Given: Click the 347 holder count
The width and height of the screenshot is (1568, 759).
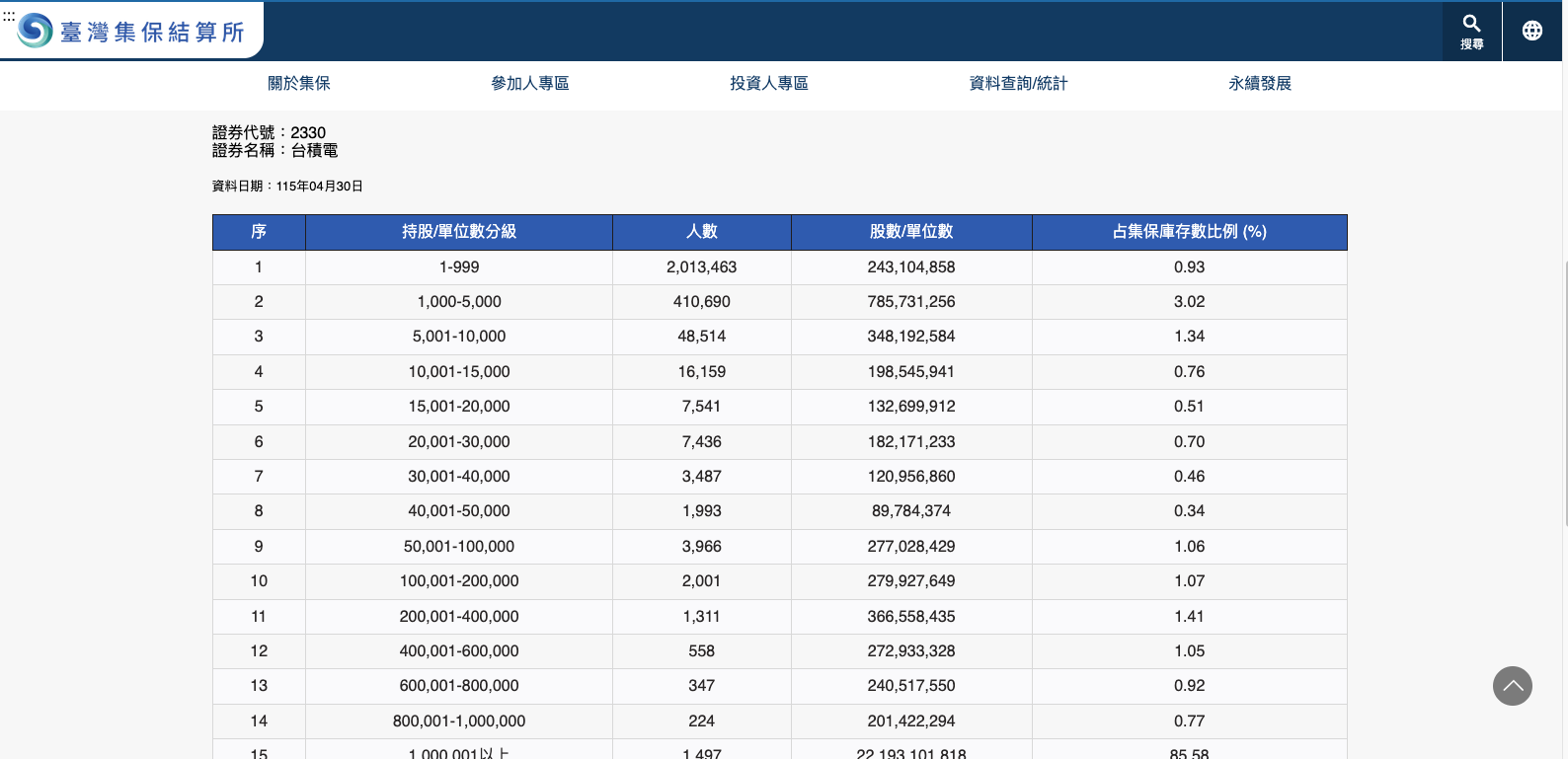Looking at the screenshot, I should pos(702,686).
